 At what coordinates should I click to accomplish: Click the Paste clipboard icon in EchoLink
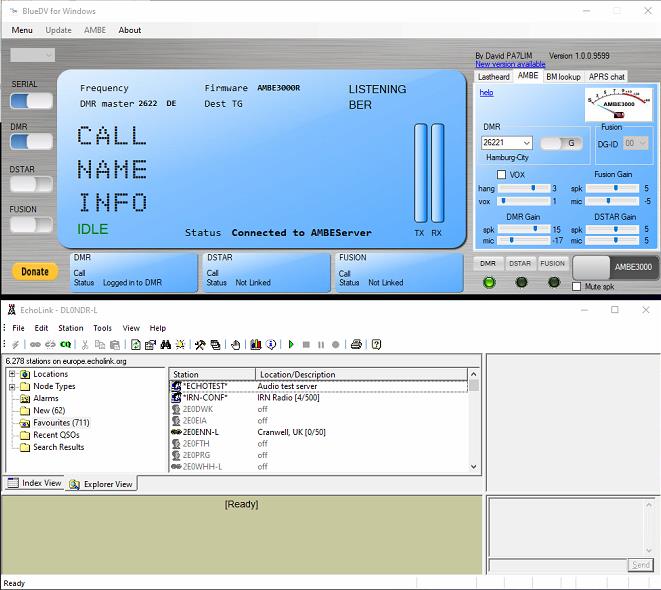click(x=115, y=345)
